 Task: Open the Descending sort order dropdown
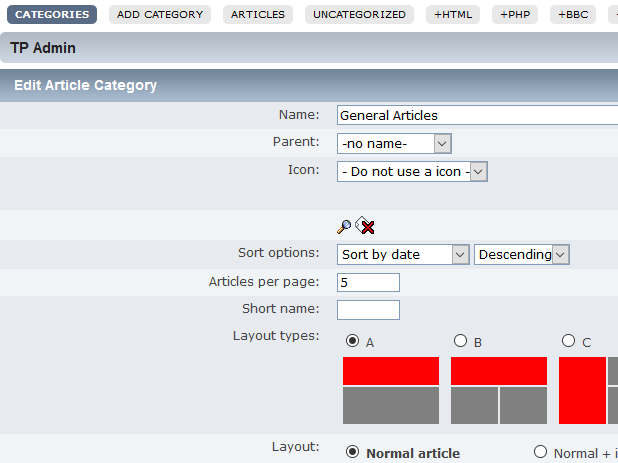coord(521,255)
